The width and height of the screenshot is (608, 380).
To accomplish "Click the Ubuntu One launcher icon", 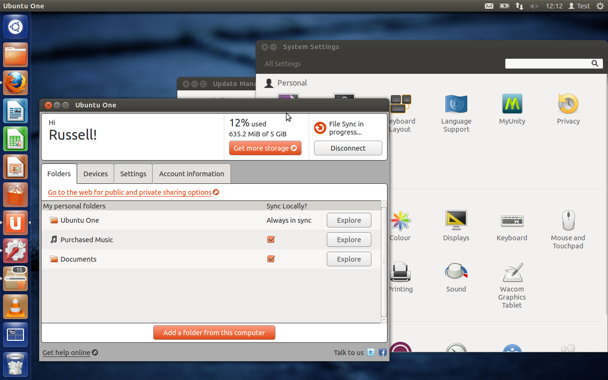I will 16,223.
